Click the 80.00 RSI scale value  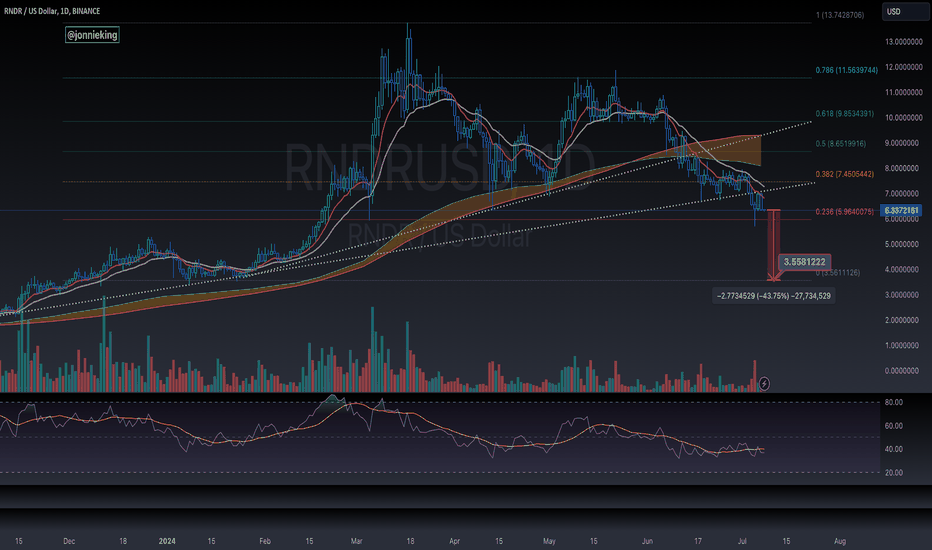coord(893,403)
